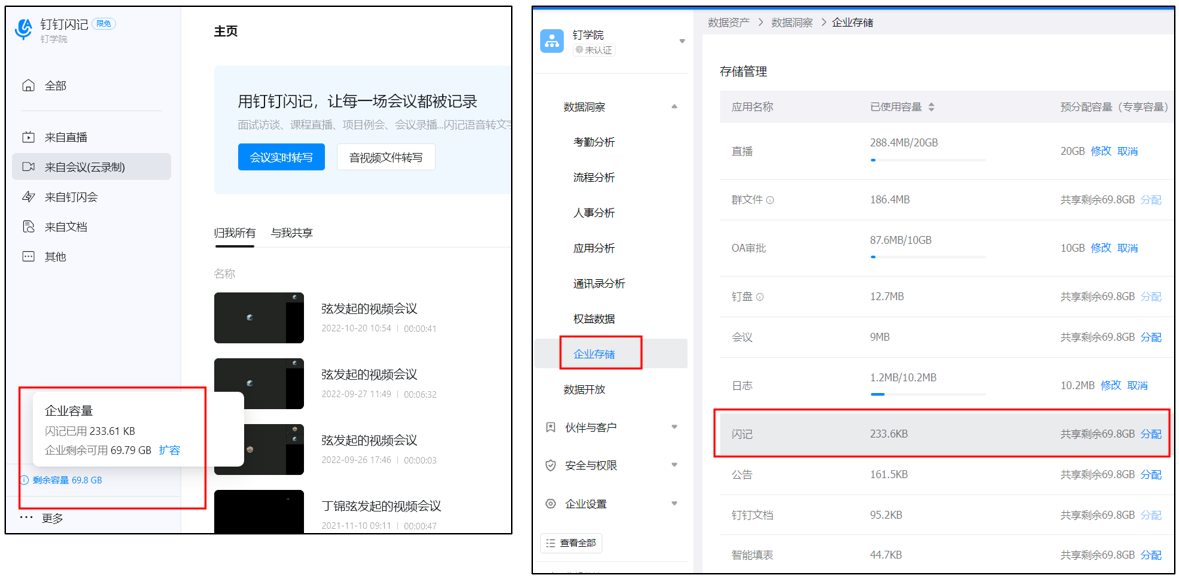Screen dimensions: 1179x576
Task: Sort by 已使用容量 column arrows
Action: pyautogui.click(x=932, y=108)
